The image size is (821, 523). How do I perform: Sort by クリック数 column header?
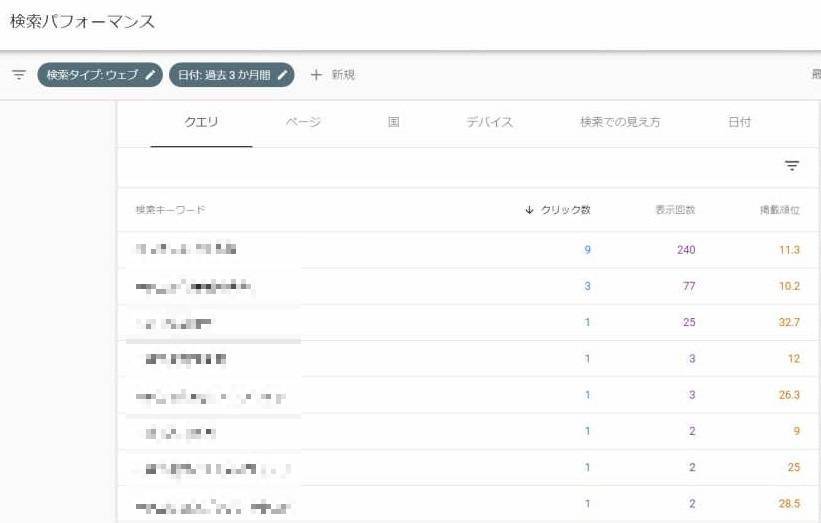point(565,210)
